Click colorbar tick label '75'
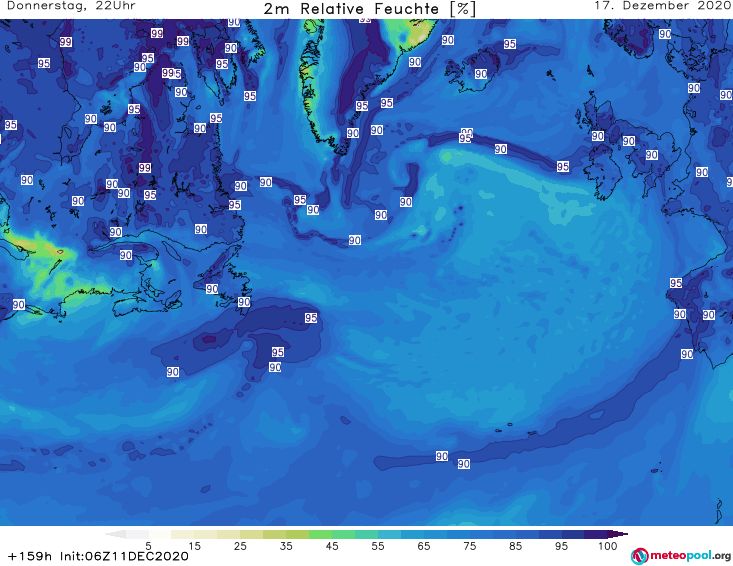 point(469,546)
